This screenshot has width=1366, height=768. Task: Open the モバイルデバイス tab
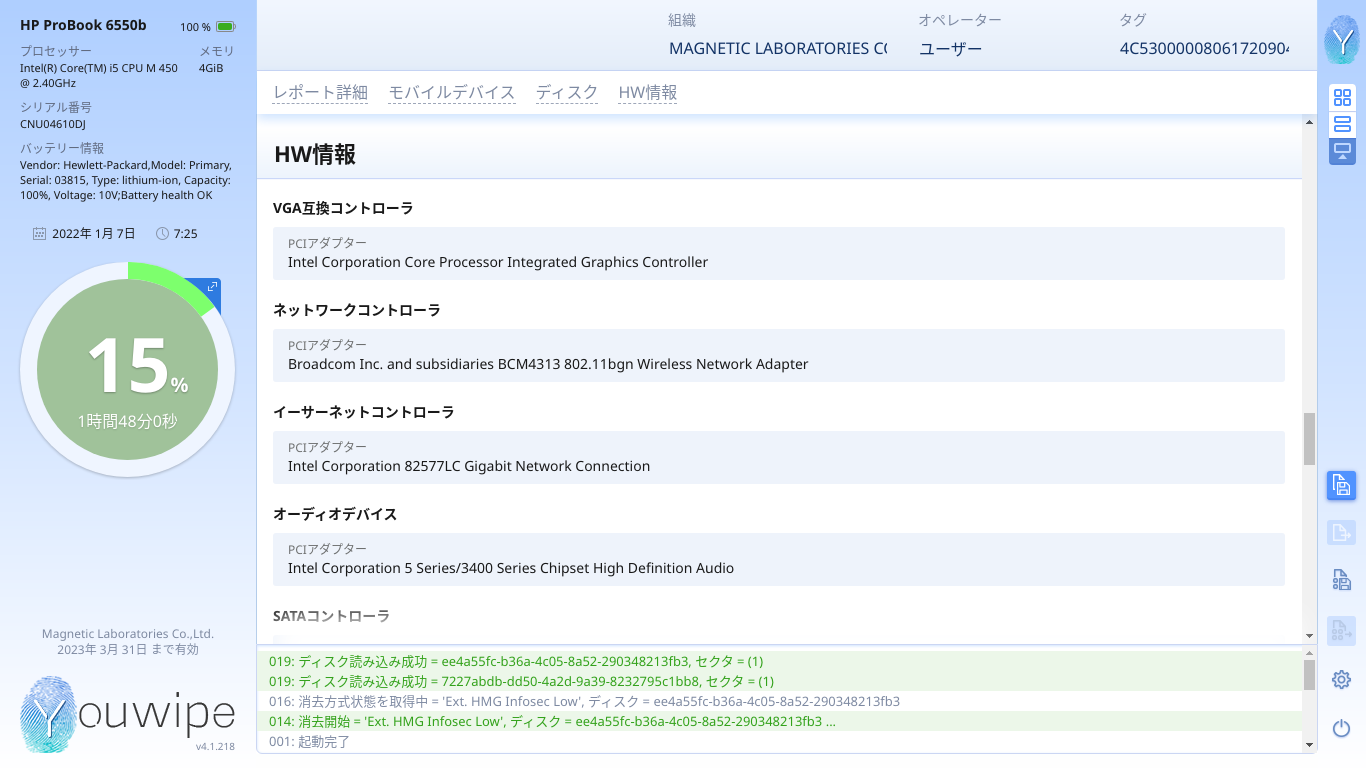click(x=452, y=93)
